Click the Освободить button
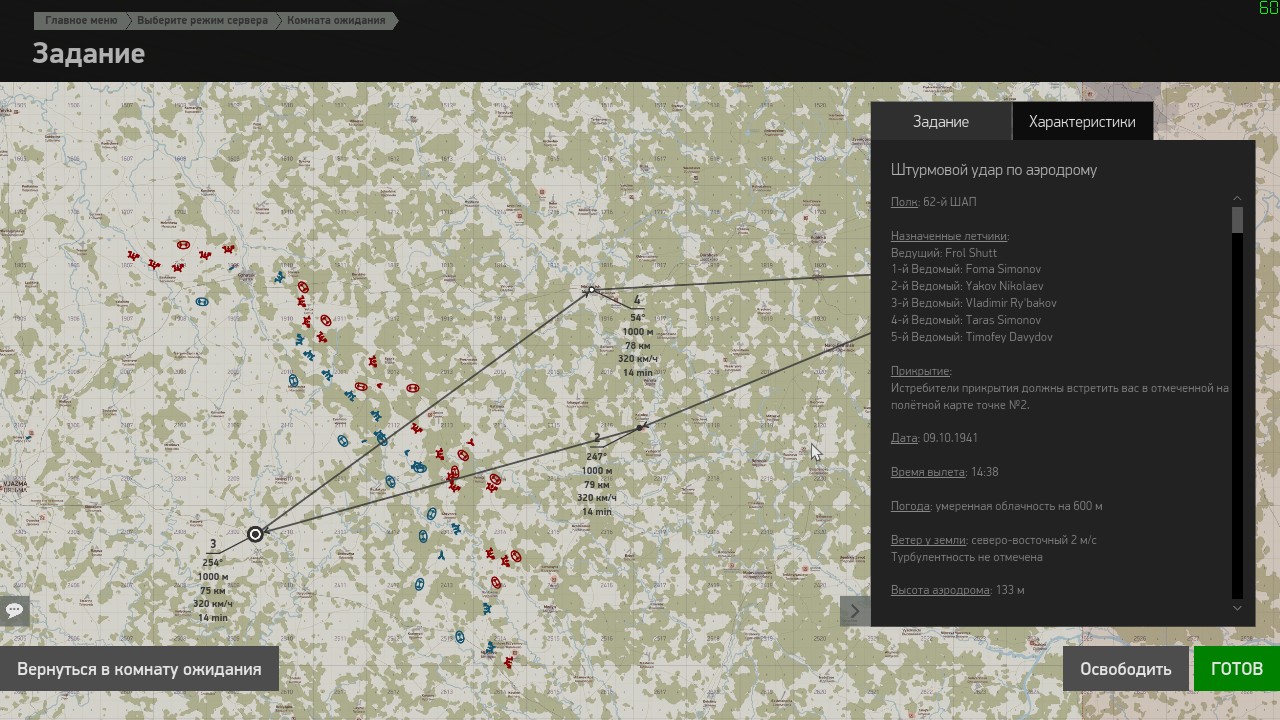This screenshot has height=720, width=1280. pyautogui.click(x=1125, y=669)
